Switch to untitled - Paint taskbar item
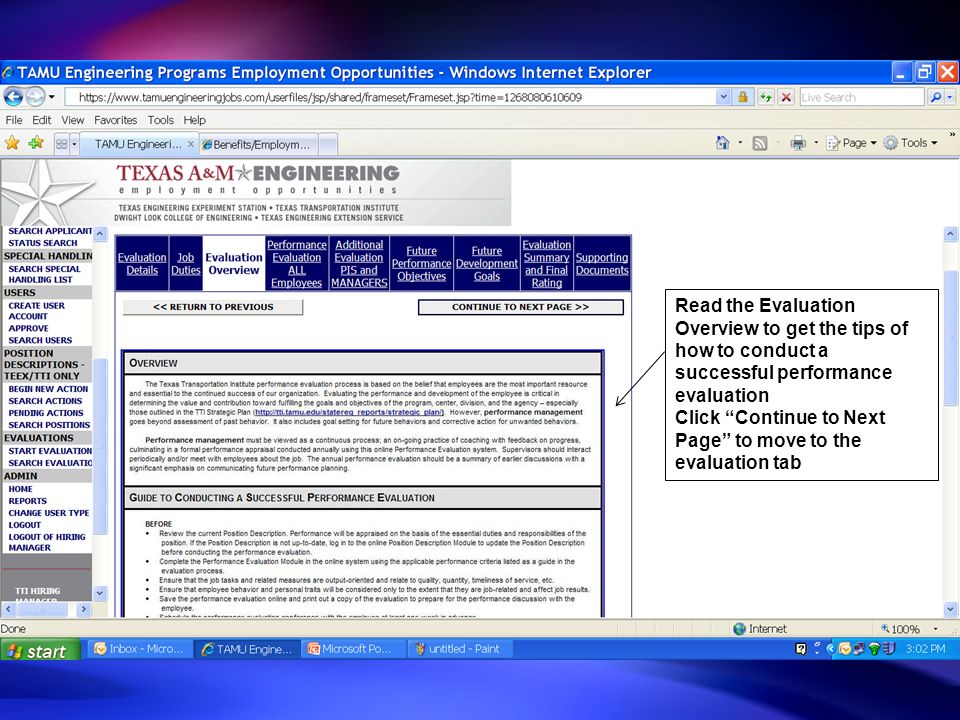 [x=460, y=649]
